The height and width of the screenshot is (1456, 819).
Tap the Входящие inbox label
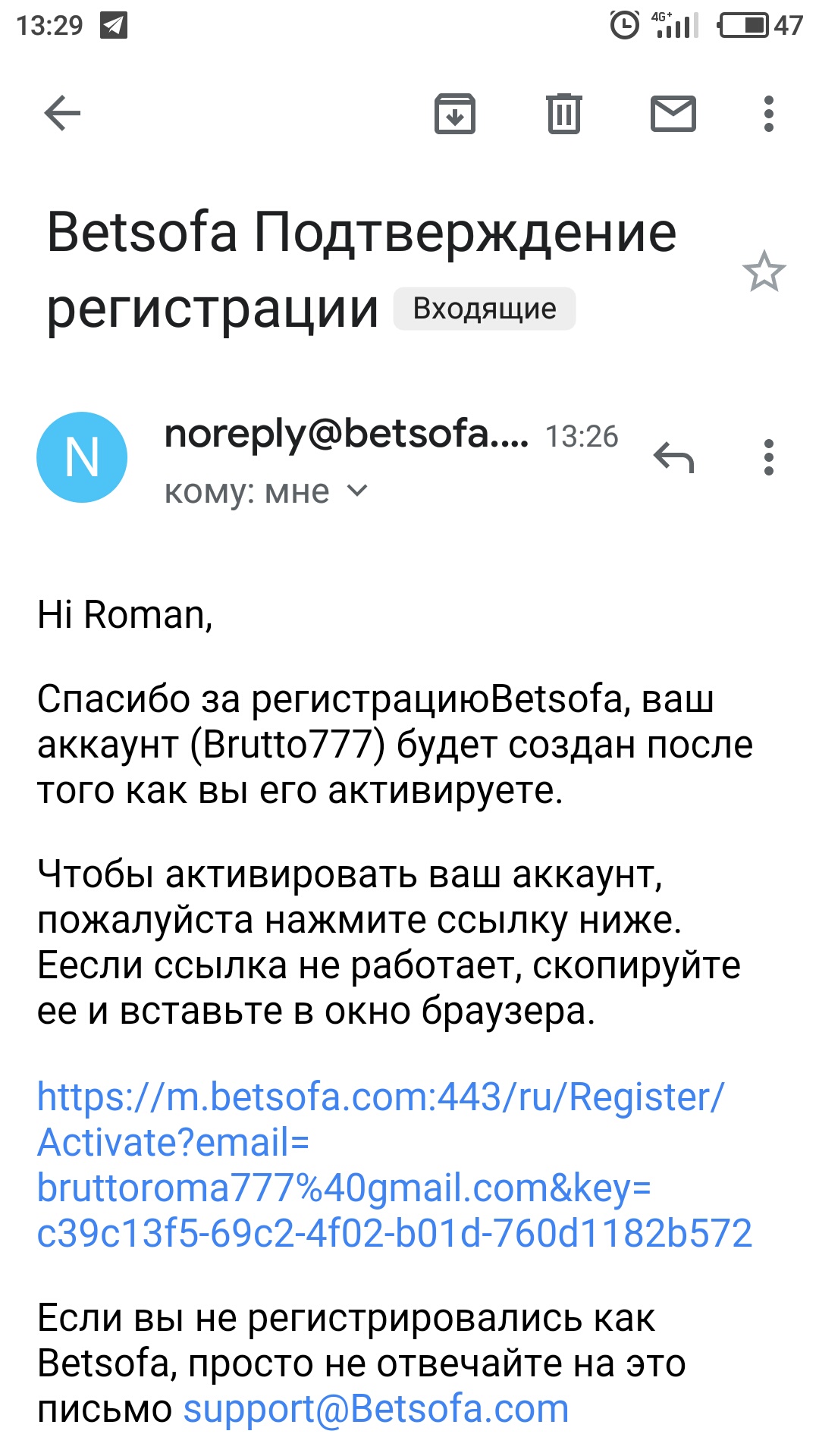coord(485,309)
